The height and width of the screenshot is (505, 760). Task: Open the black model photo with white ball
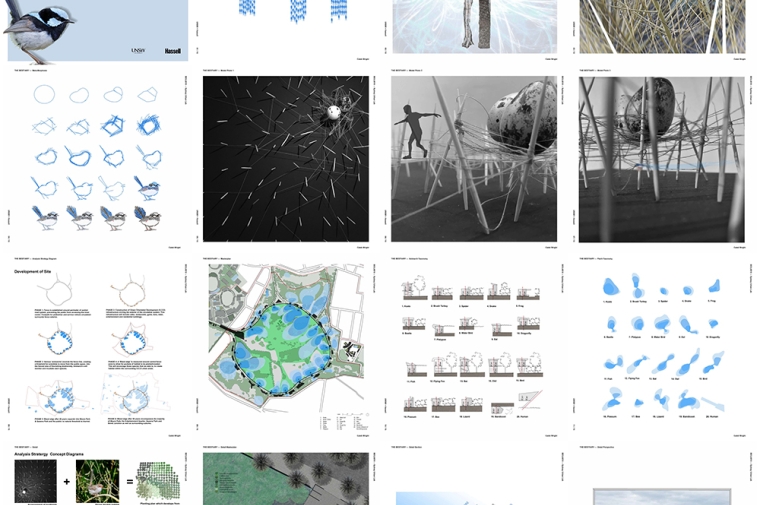pos(286,158)
